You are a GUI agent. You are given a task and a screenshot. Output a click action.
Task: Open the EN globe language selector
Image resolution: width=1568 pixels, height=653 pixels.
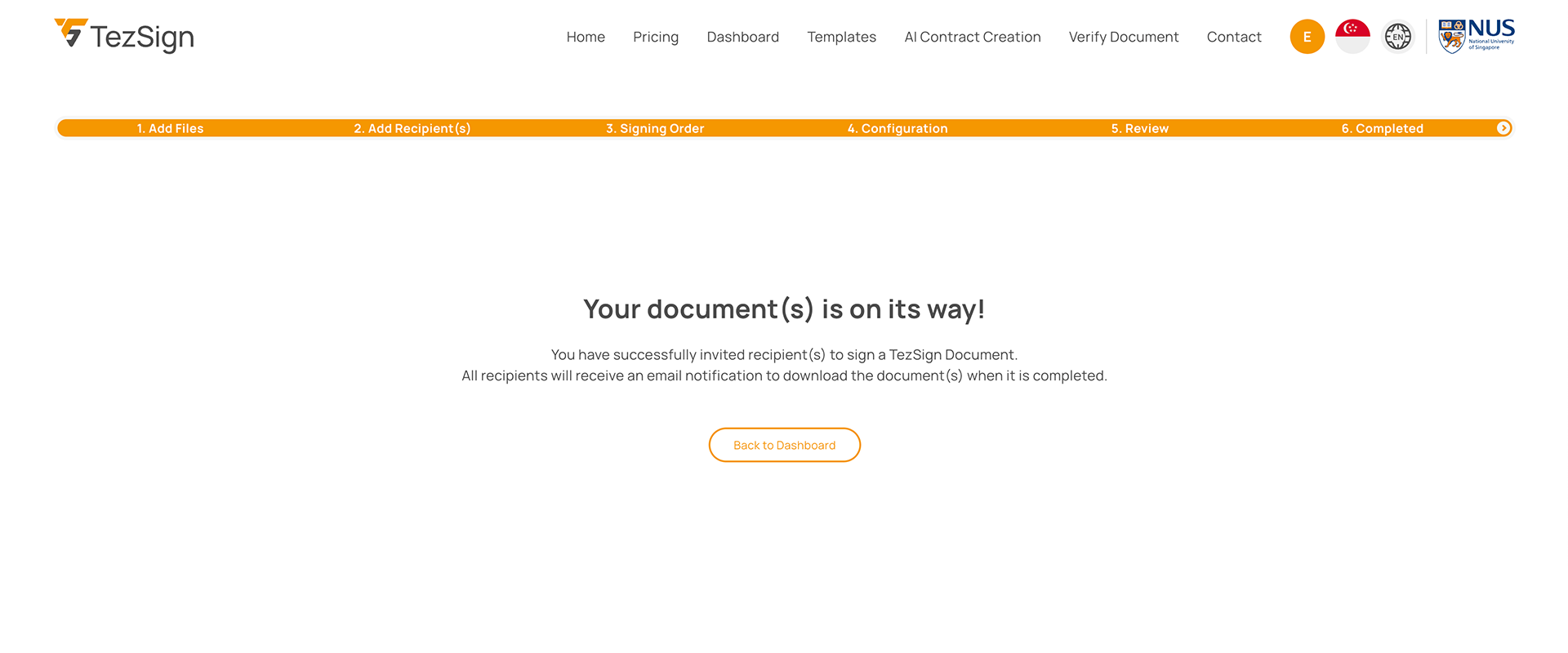click(x=1397, y=37)
